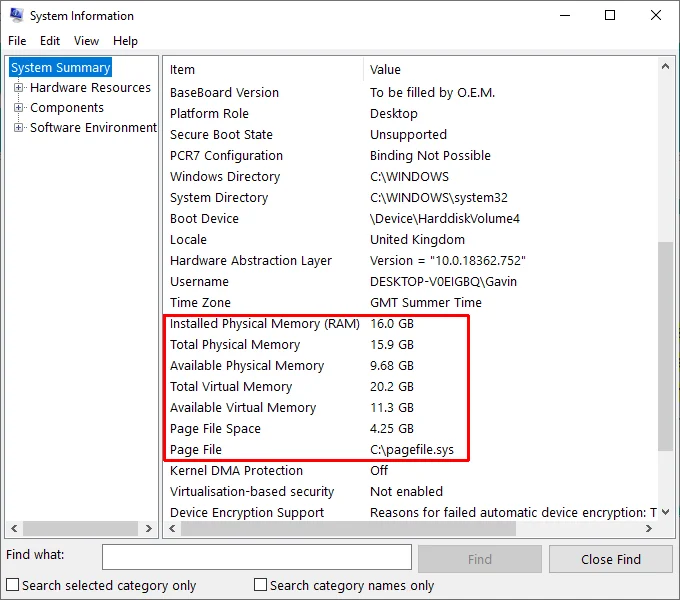Select the Page File Space row
Screen dimensions: 680x600
(x=410, y=429)
